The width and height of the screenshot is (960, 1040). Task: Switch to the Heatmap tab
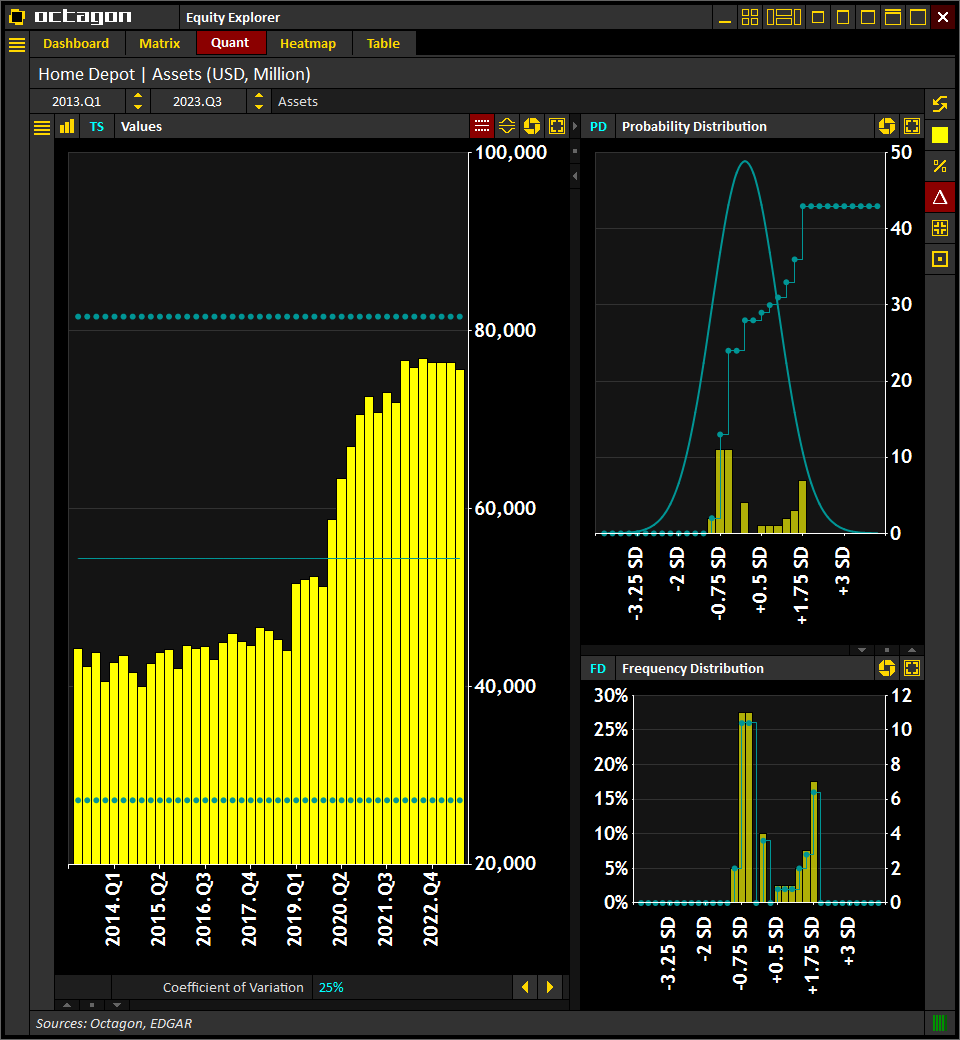(307, 43)
